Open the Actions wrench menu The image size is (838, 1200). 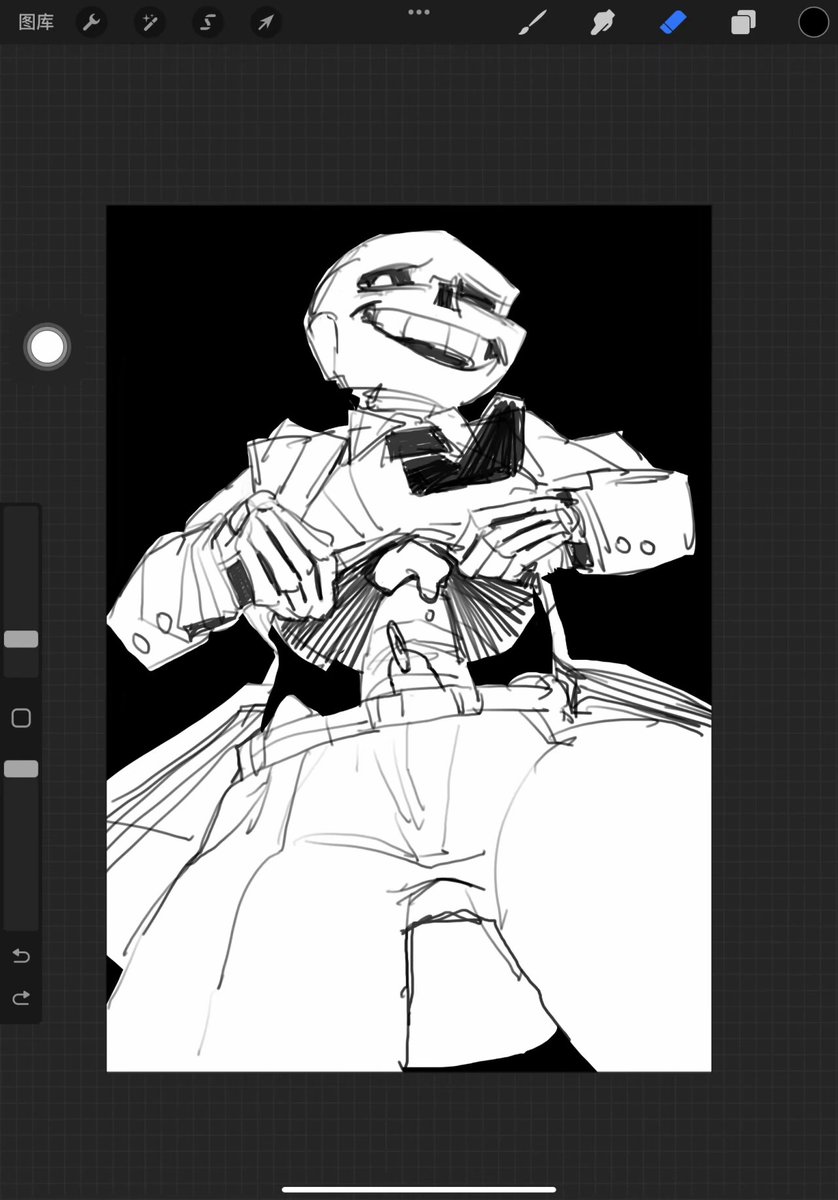(92, 22)
